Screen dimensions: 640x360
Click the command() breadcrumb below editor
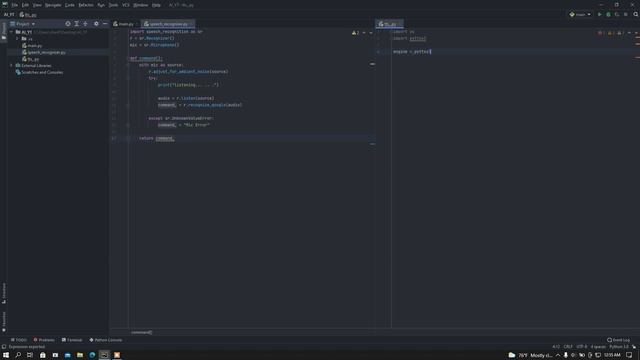(141, 332)
